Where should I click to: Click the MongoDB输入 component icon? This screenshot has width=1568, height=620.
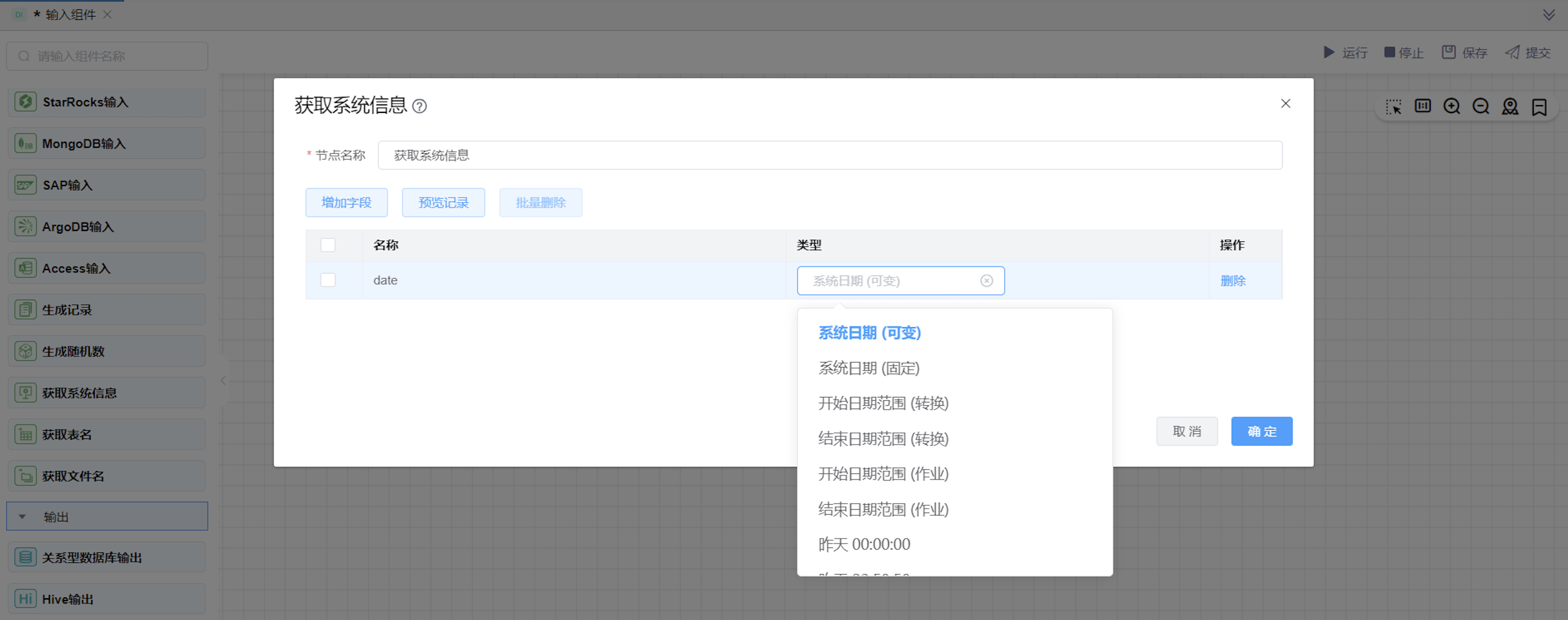pyautogui.click(x=25, y=143)
